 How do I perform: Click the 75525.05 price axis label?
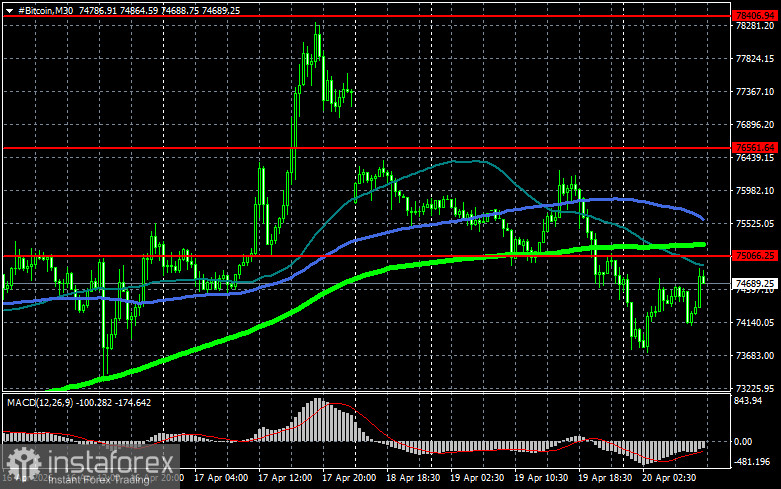click(755, 224)
